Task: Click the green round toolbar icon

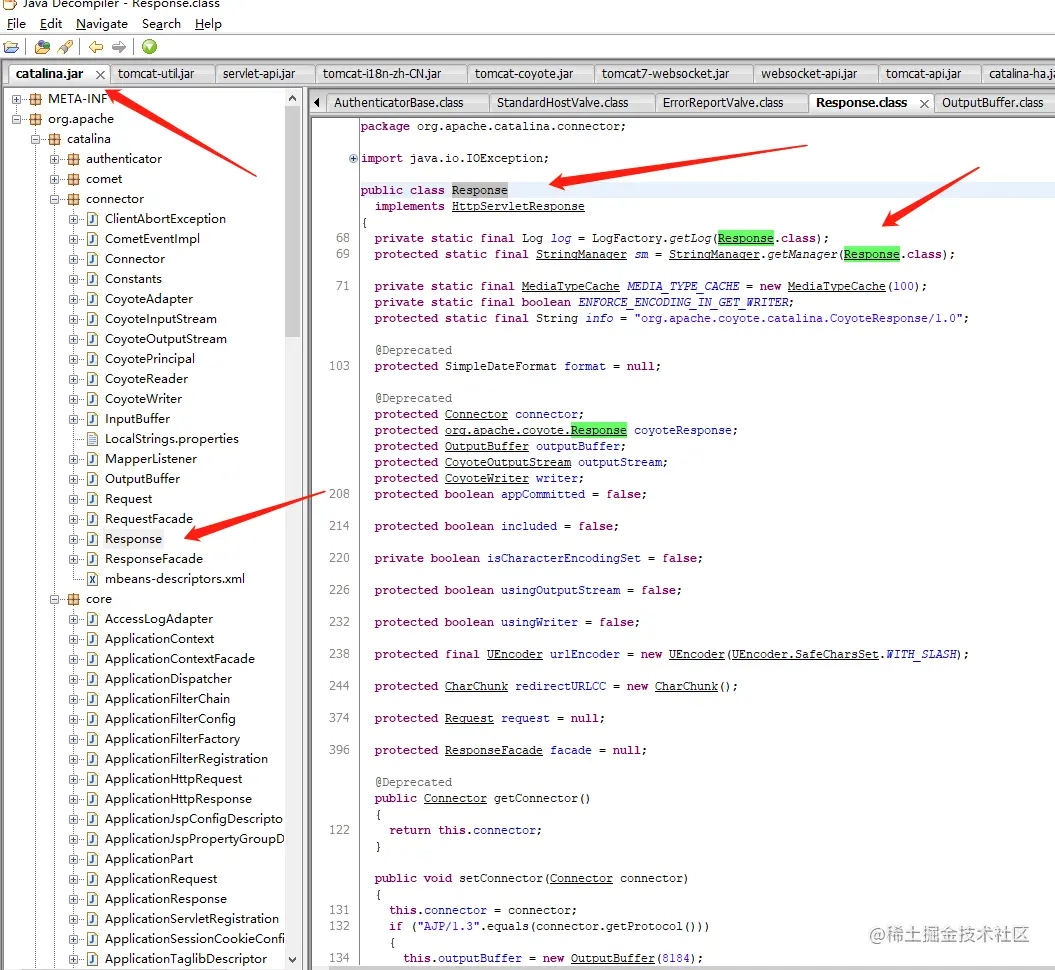Action: [x=149, y=46]
